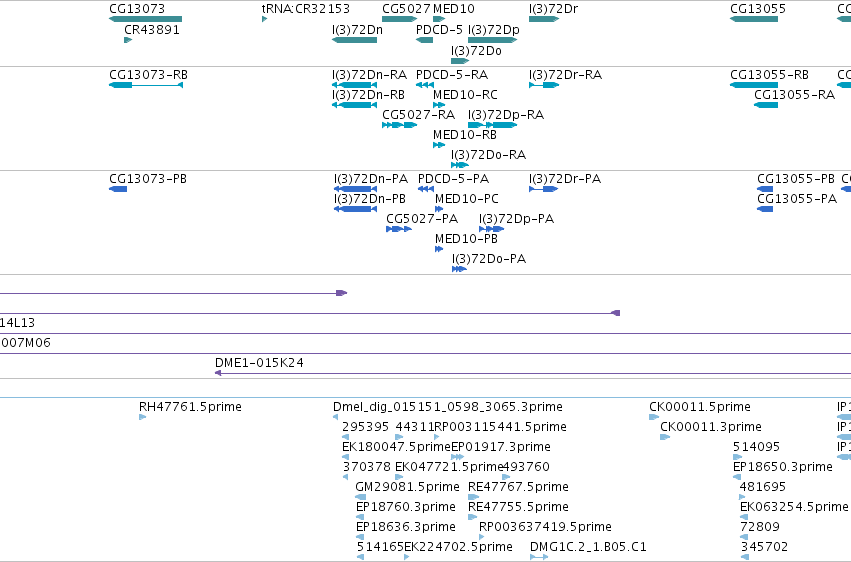Select the EP01917.3prime EST glyph
Viewport: 851px width, 562px height.
pos(458,457)
